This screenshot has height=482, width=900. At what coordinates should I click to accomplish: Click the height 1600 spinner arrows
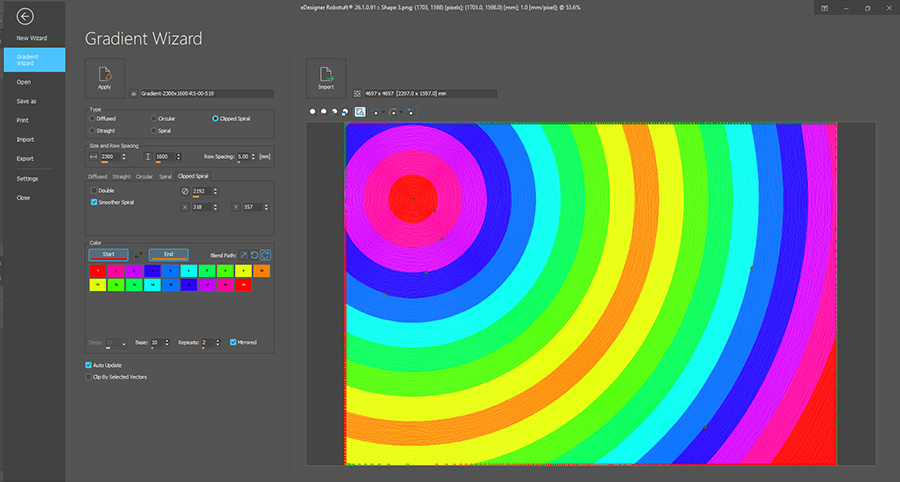point(178,157)
